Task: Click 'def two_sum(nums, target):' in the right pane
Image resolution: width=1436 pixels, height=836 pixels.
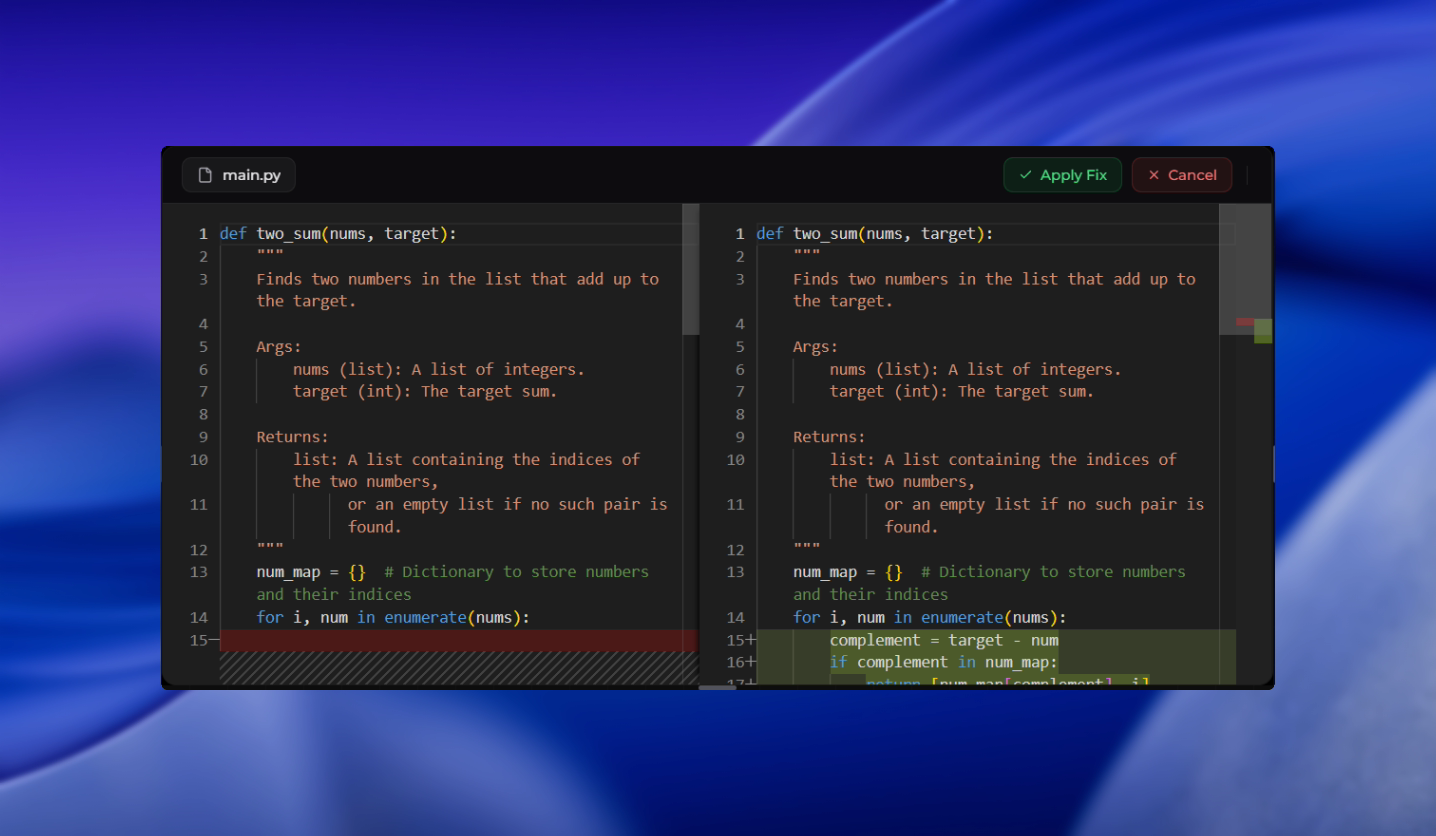Action: coord(875,234)
